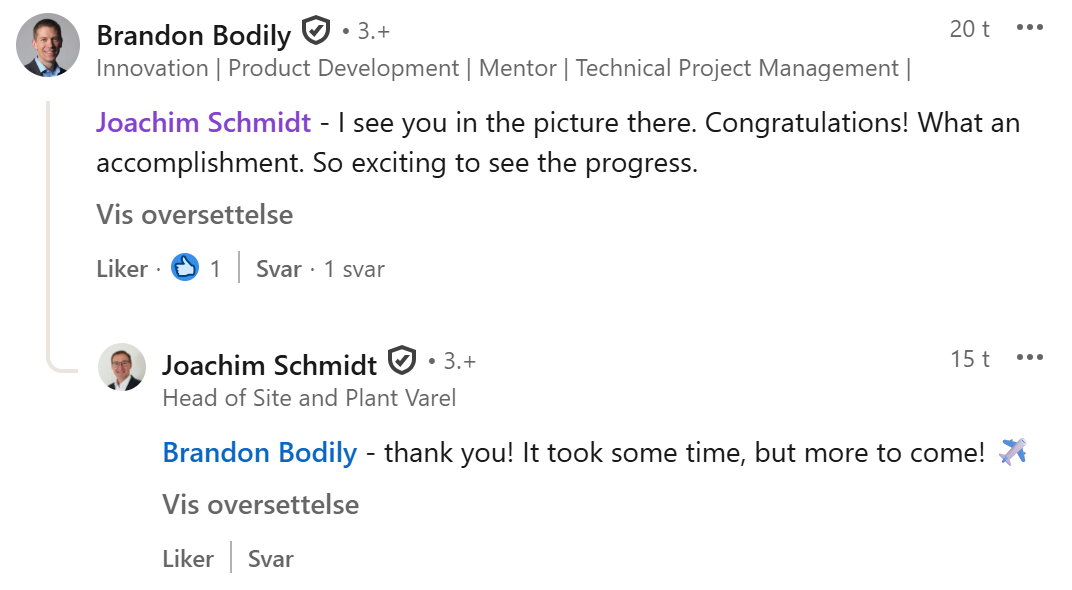1072x590 pixels.
Task: Click Svar under Joachim Schmidt's reply
Action: [x=271, y=559]
